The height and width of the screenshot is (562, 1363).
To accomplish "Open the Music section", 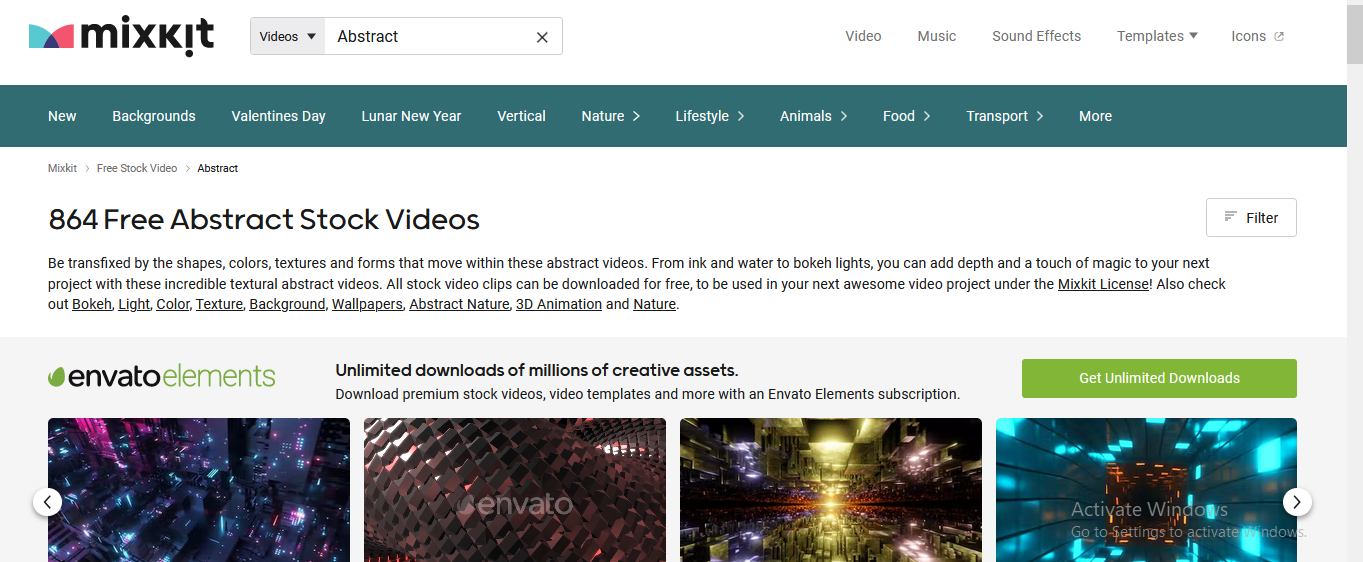I will tap(936, 36).
